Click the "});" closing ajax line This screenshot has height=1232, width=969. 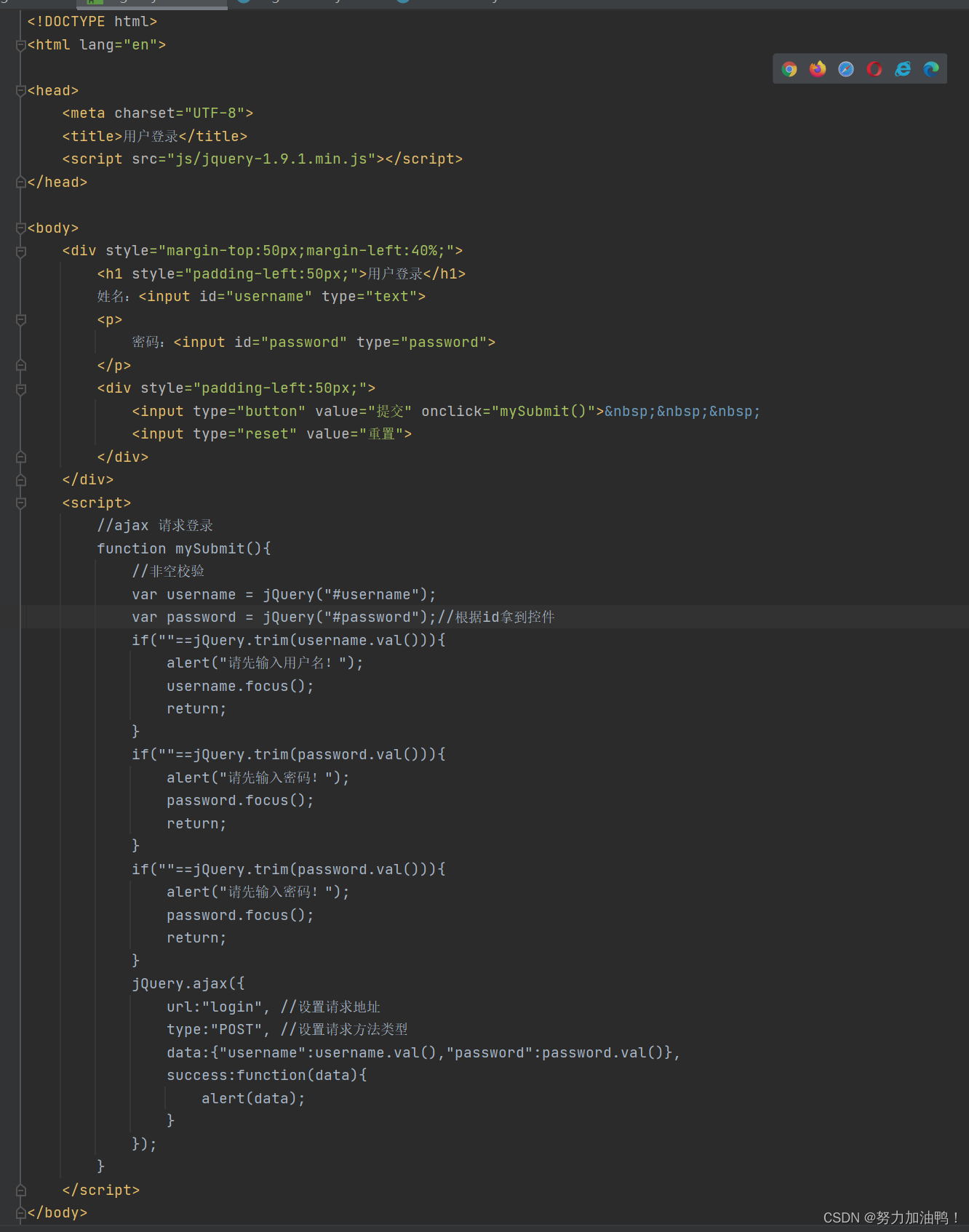(x=145, y=1144)
